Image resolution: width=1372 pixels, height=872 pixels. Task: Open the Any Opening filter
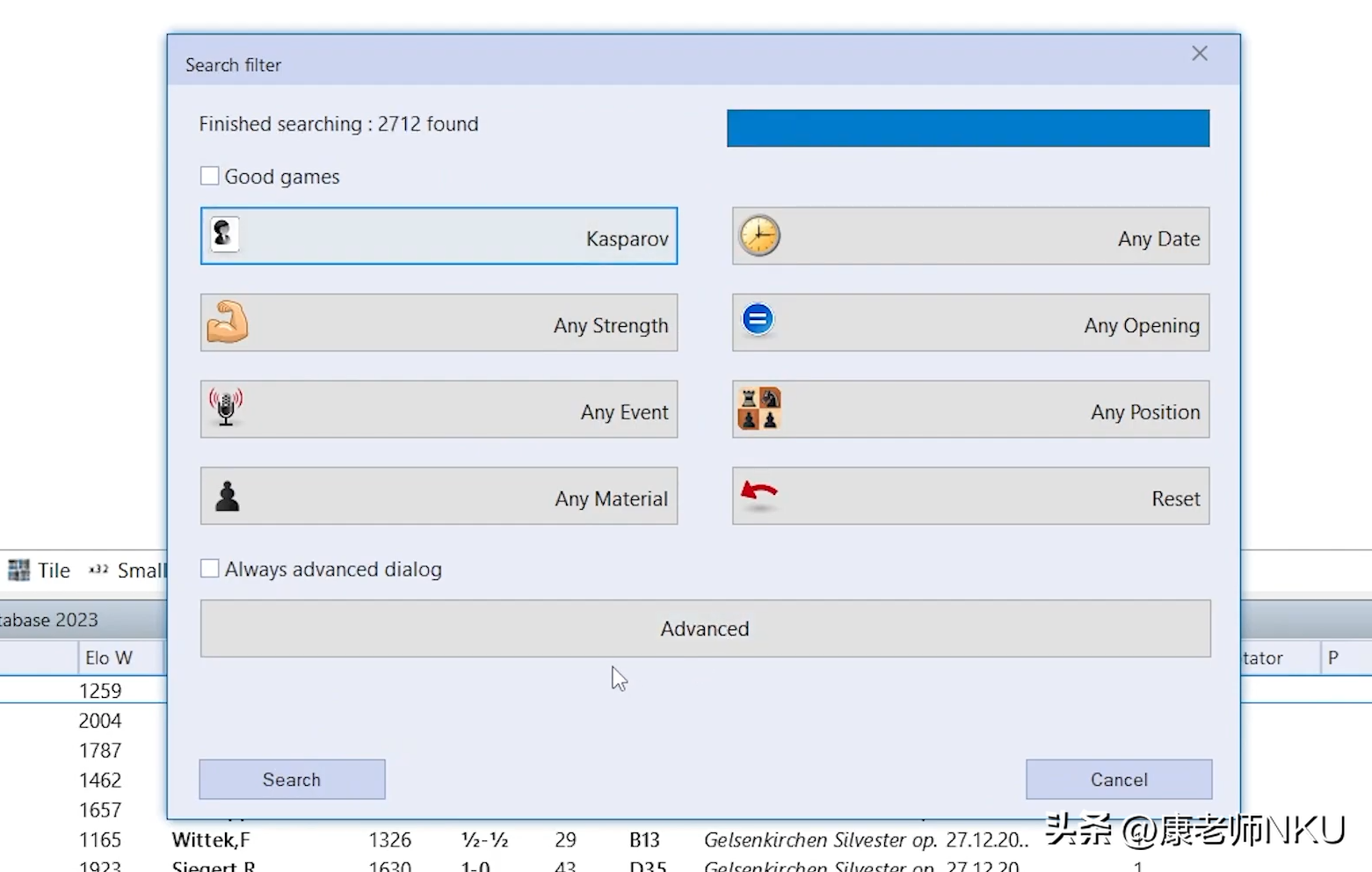tap(970, 323)
